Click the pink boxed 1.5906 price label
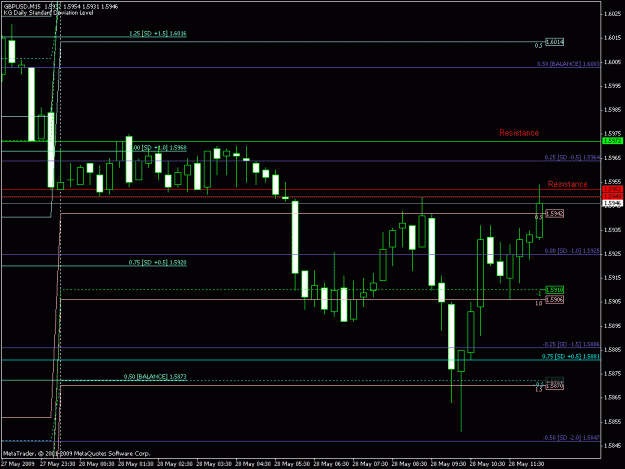Image resolution: width=625 pixels, height=469 pixels. 554,300
